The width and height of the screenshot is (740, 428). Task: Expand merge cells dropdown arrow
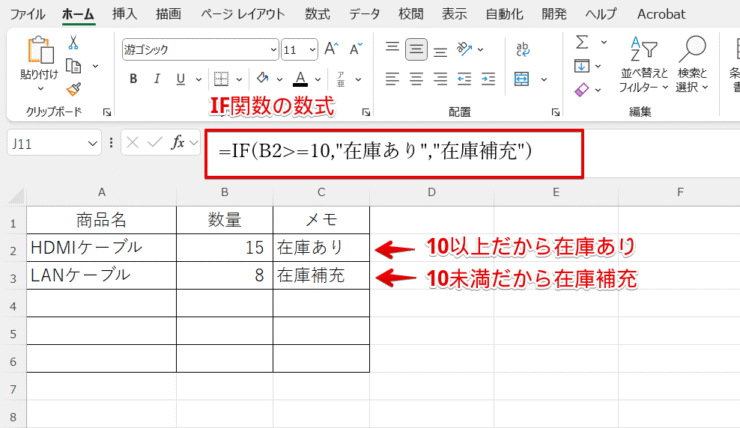544,79
